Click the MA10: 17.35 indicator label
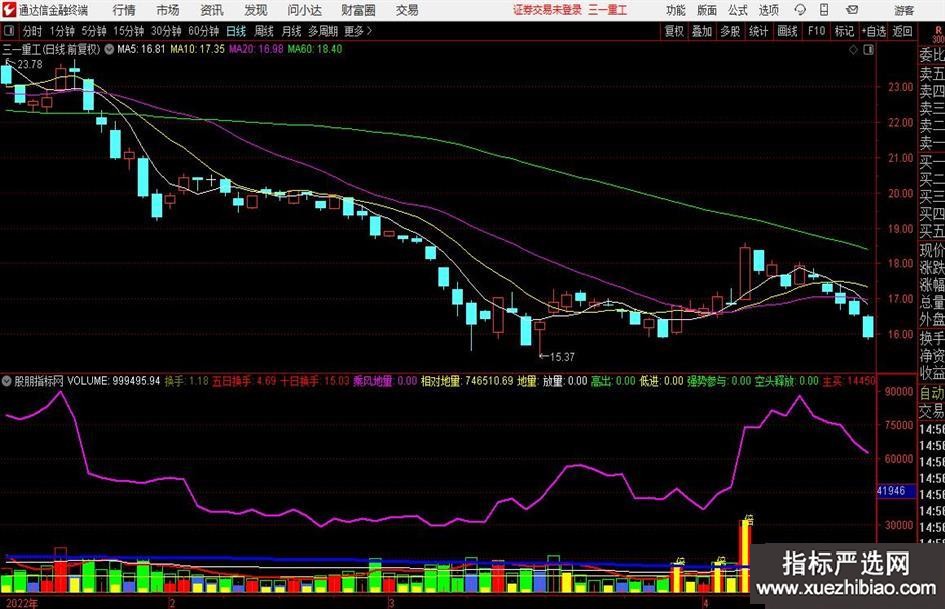This screenshot has height=609, width=945. 197,49
